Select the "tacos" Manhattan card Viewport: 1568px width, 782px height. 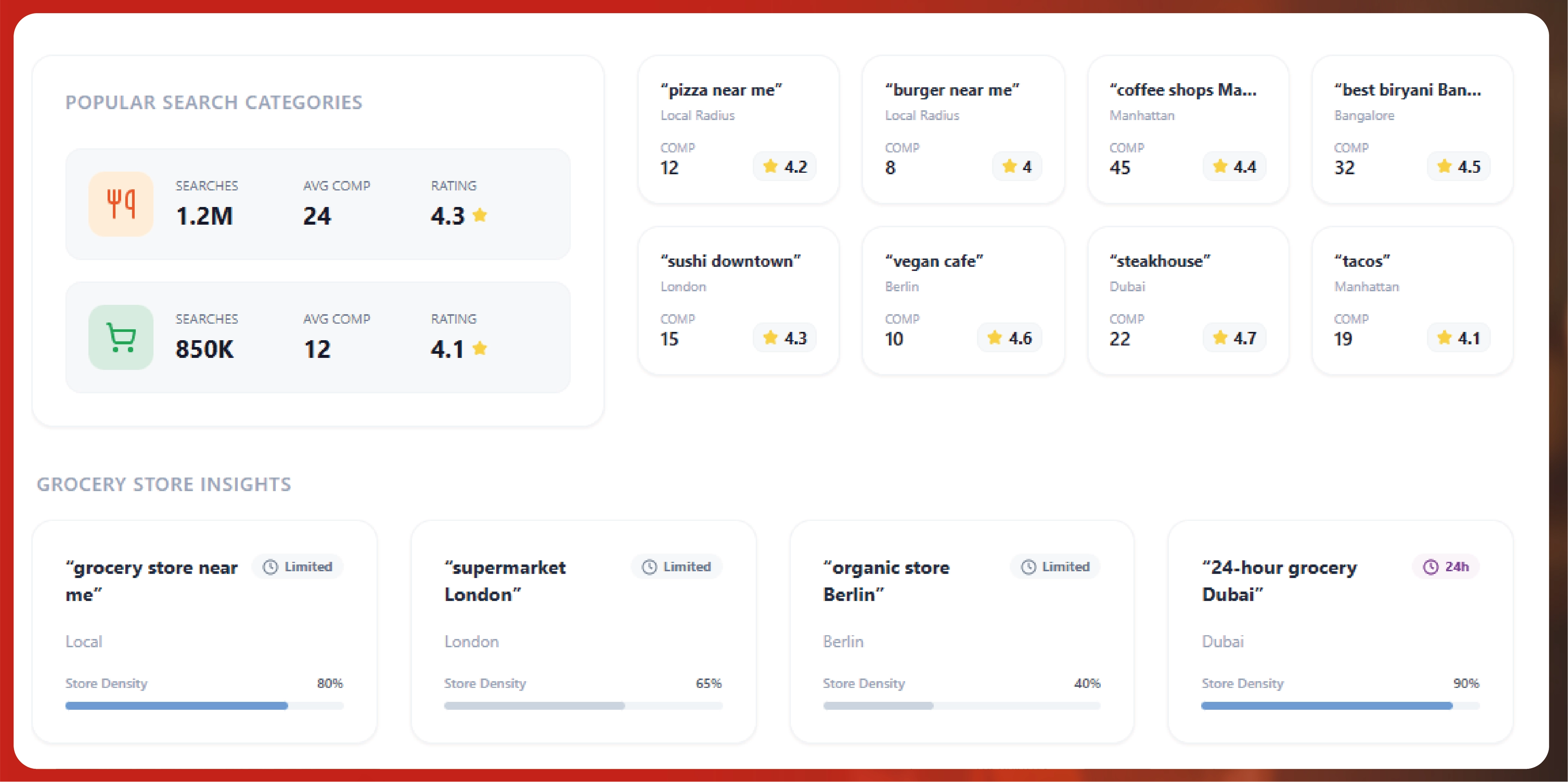pos(1412,300)
